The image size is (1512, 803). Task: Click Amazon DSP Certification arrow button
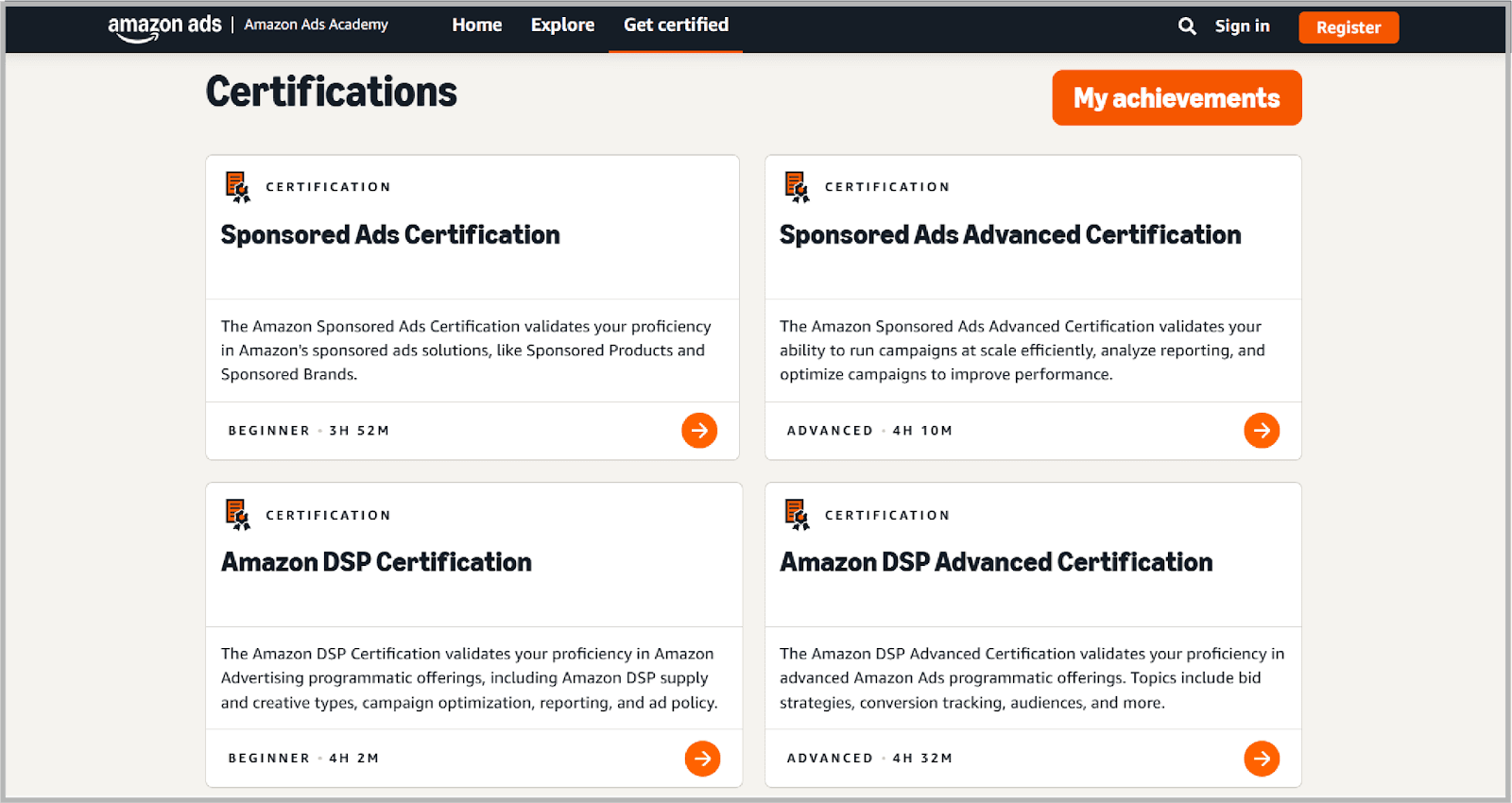[702, 759]
